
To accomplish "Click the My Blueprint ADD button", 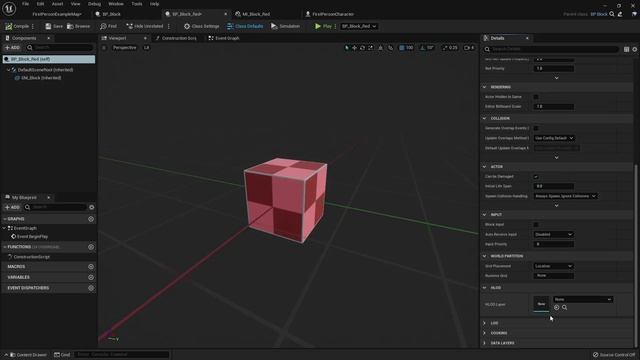I will (x=12, y=207).
